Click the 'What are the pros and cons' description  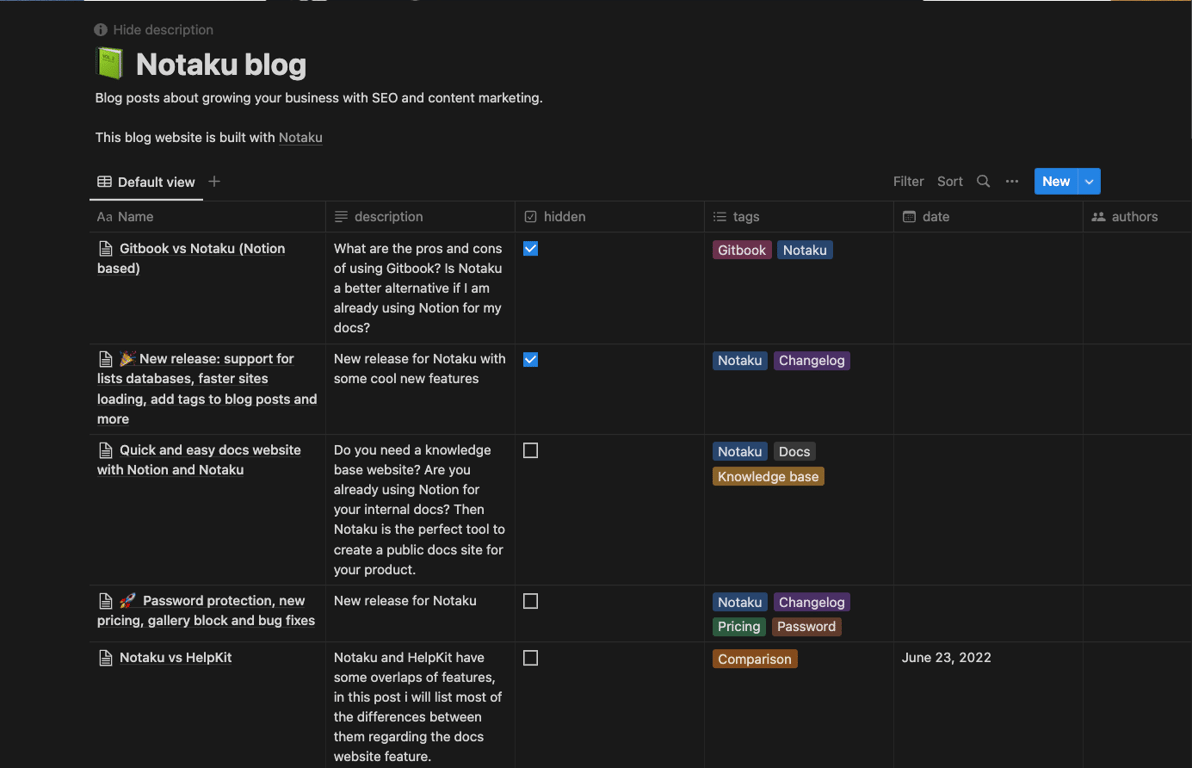[x=418, y=288]
